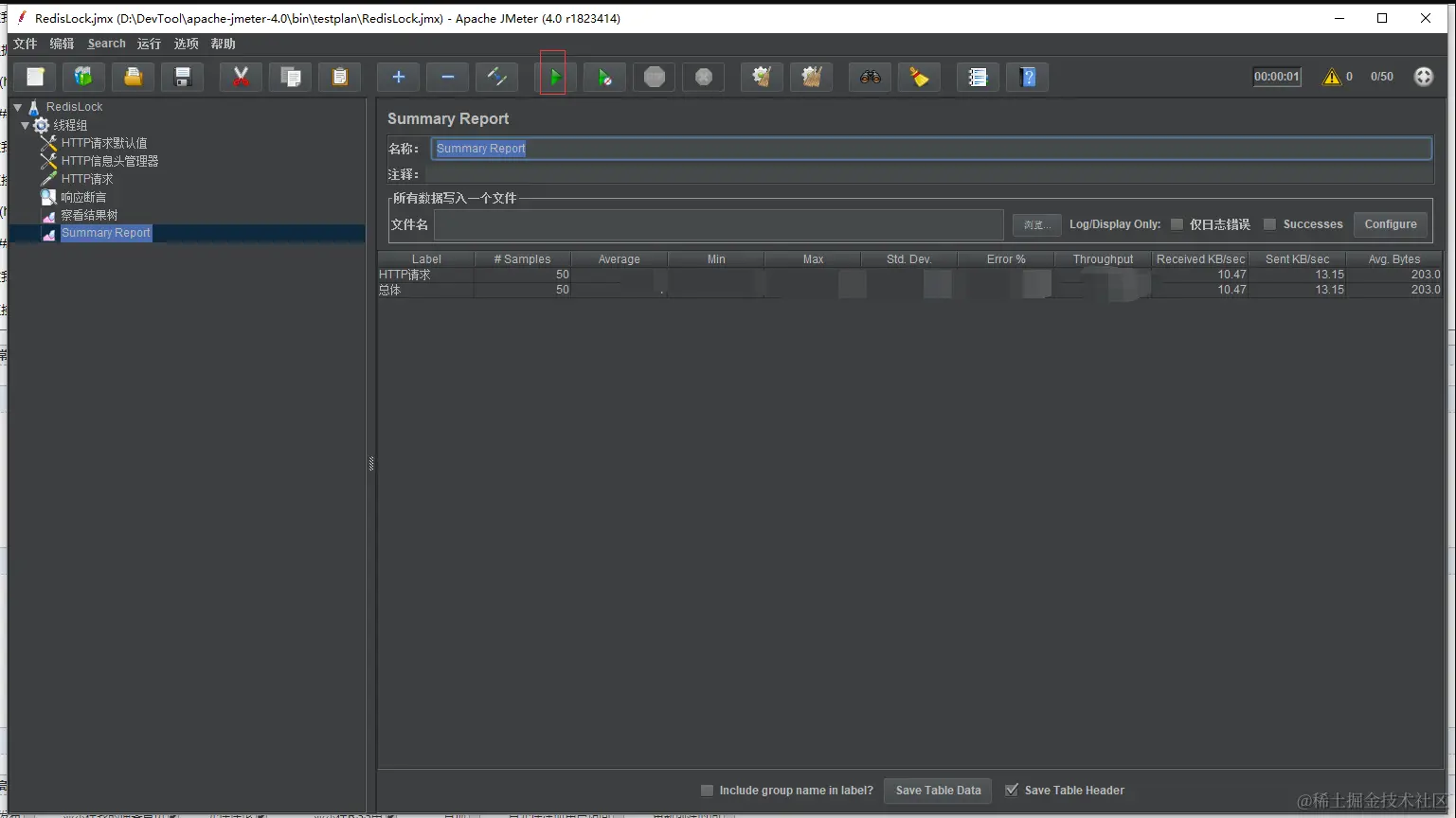Enable the Successes checkbox

(x=1269, y=224)
